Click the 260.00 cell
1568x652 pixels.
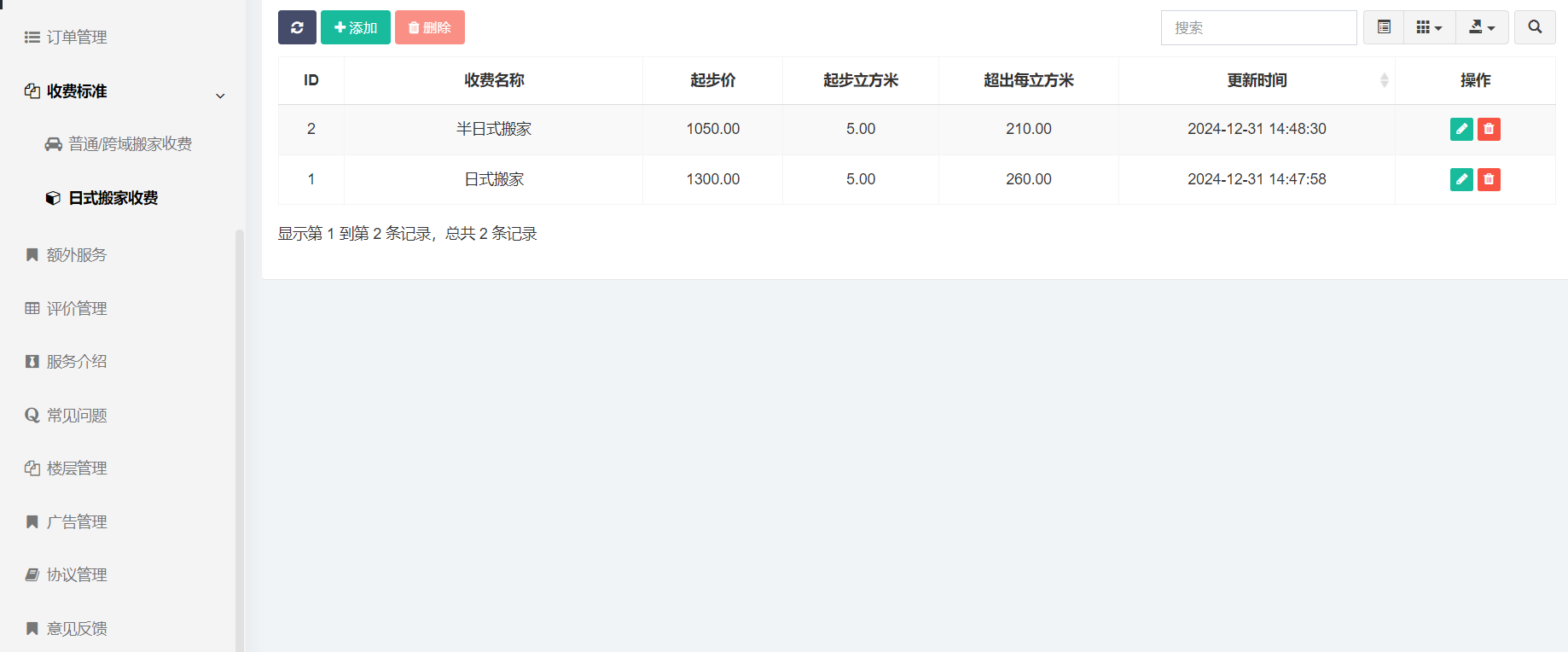pyautogui.click(x=1029, y=179)
